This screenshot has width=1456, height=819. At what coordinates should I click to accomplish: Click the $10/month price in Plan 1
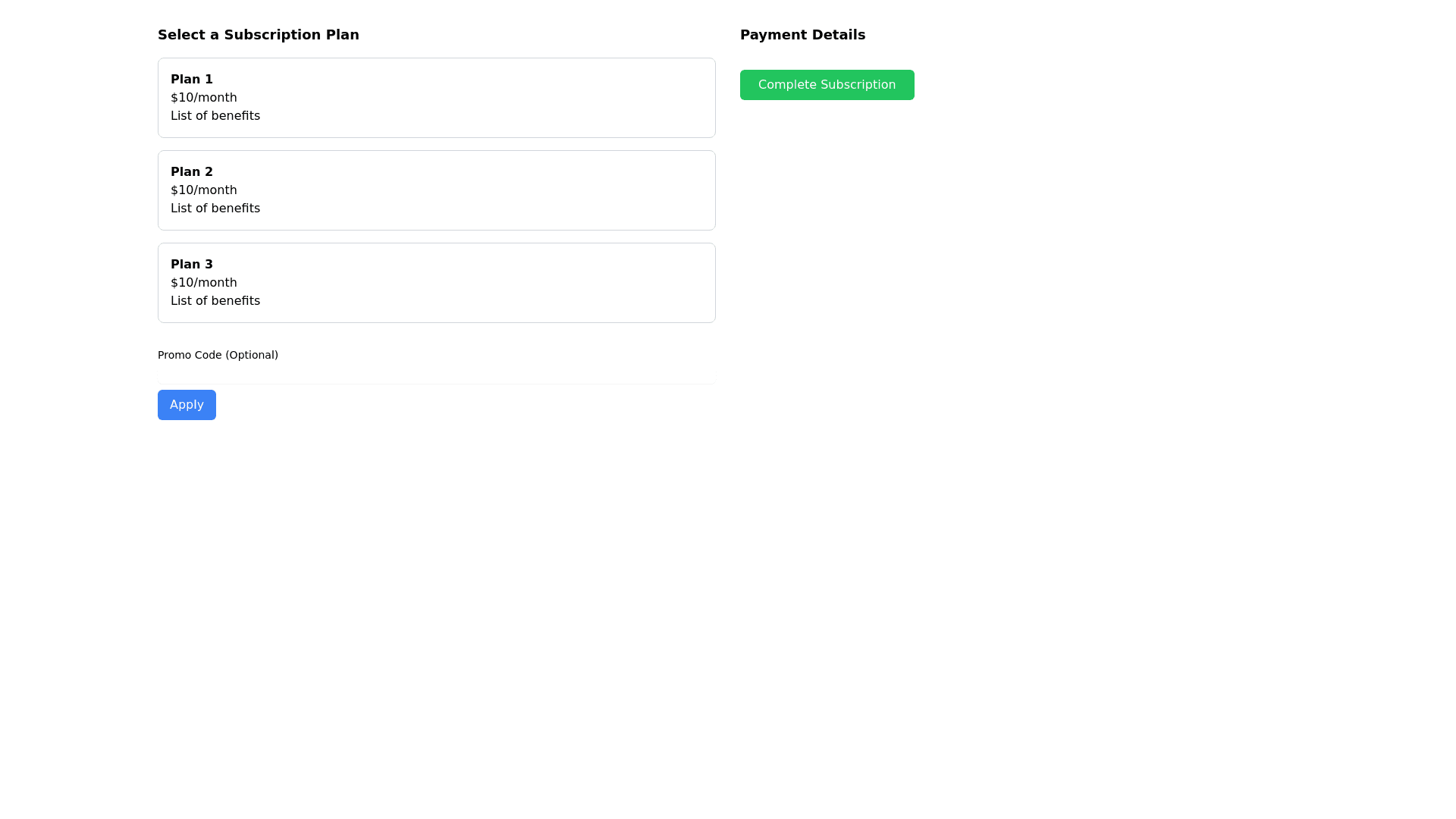[x=203, y=98]
